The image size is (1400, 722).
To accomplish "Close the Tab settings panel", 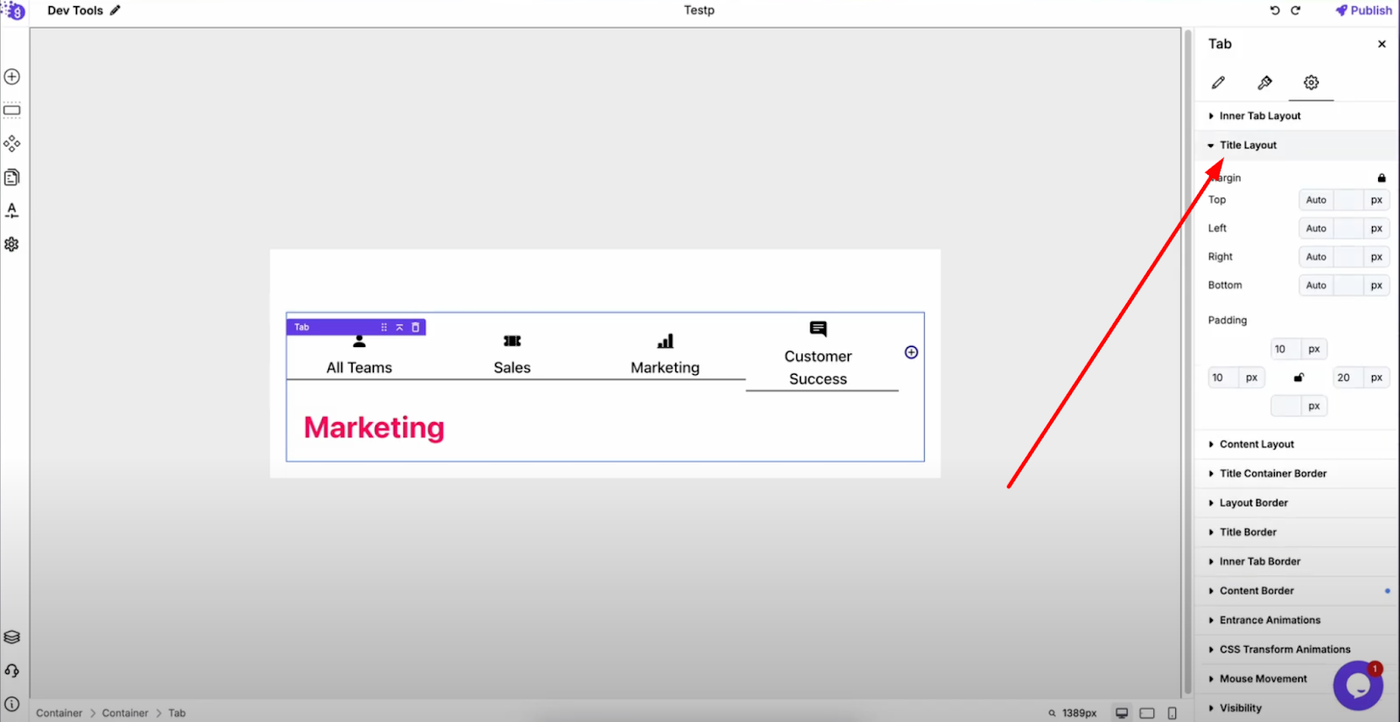I will (x=1382, y=44).
